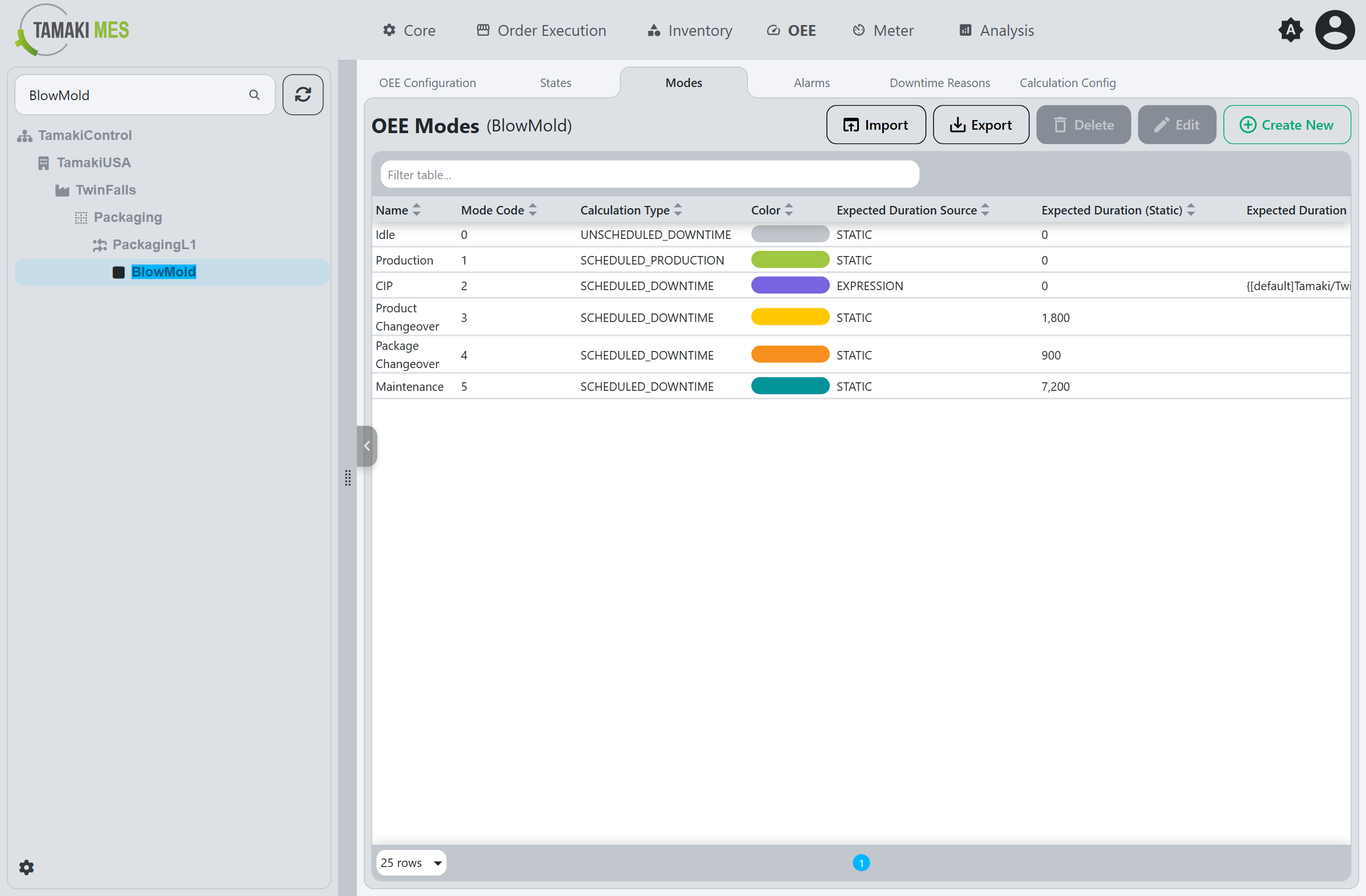Select Packaging tree node
The width and height of the screenshot is (1366, 896).
[127, 217]
